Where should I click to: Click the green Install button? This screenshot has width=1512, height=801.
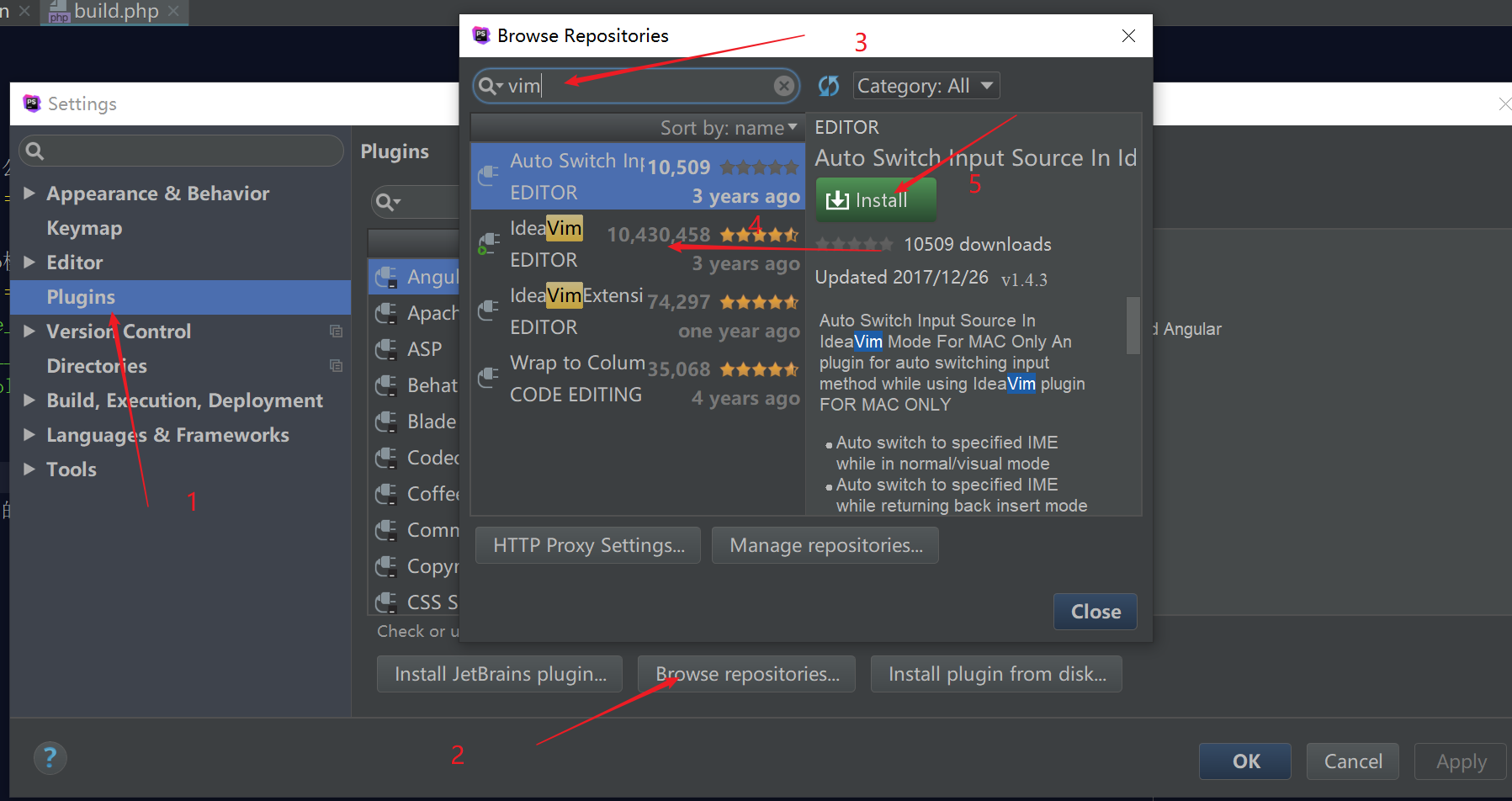tap(876, 200)
